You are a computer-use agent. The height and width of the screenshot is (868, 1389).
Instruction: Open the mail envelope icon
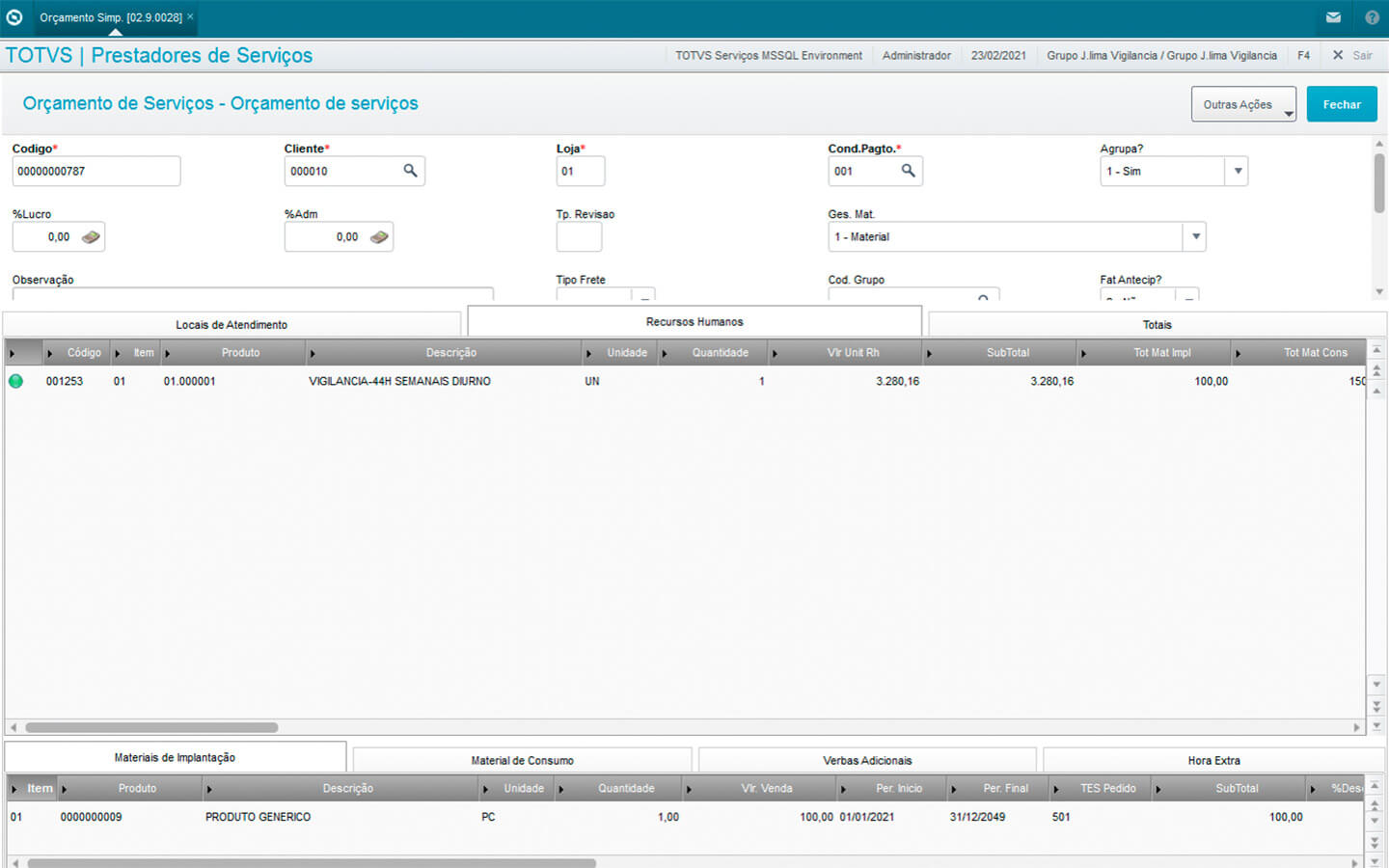[1333, 17]
